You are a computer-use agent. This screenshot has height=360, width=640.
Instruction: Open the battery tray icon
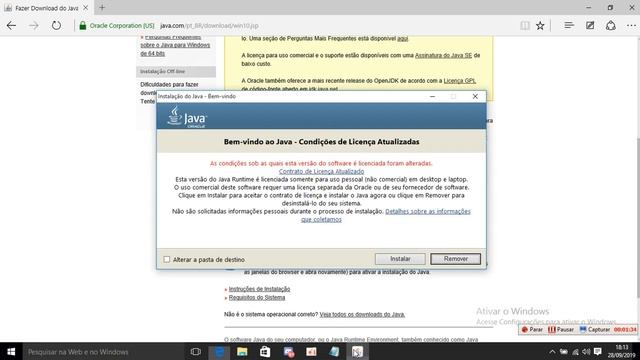tap(564, 351)
